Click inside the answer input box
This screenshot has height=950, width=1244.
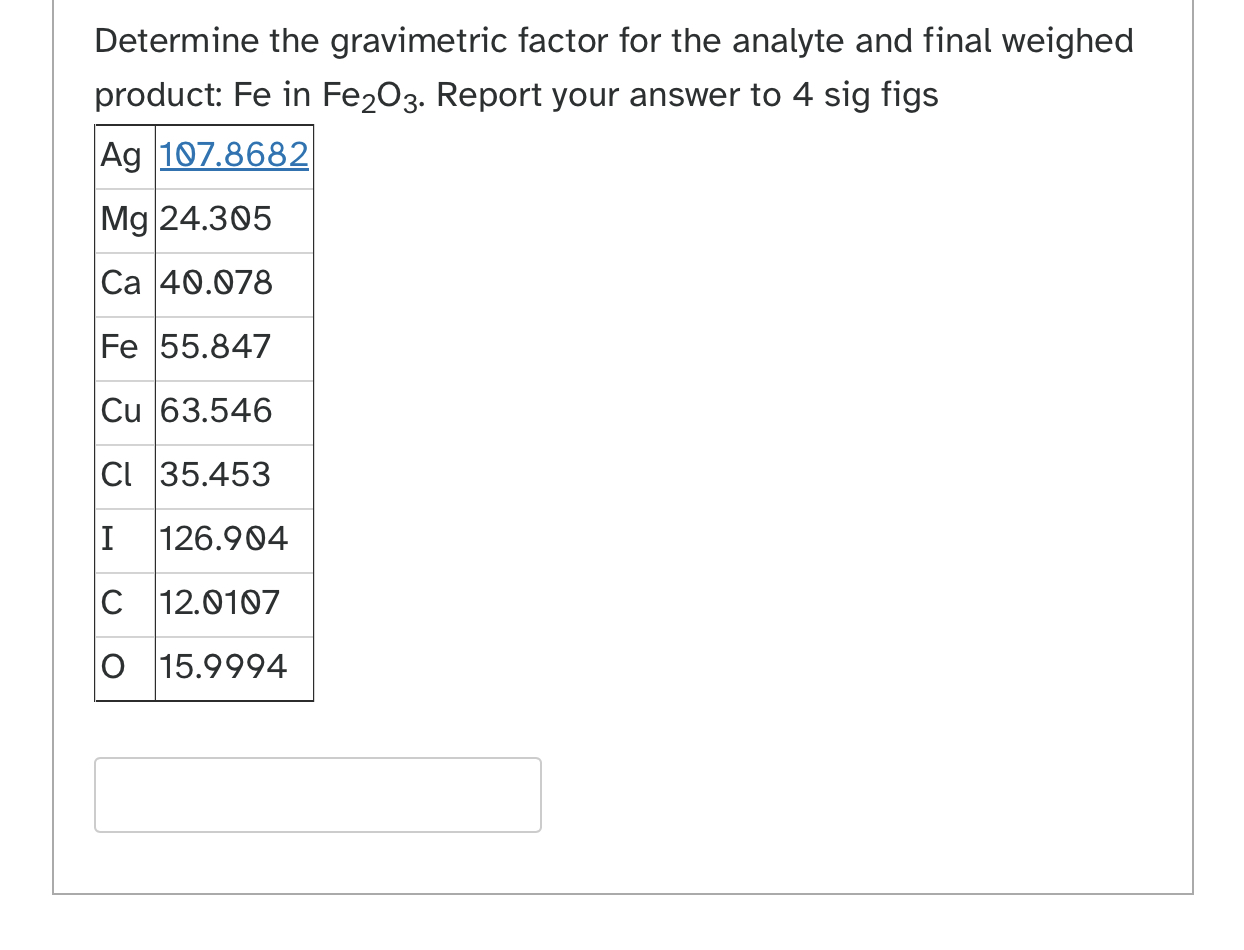[x=317, y=794]
